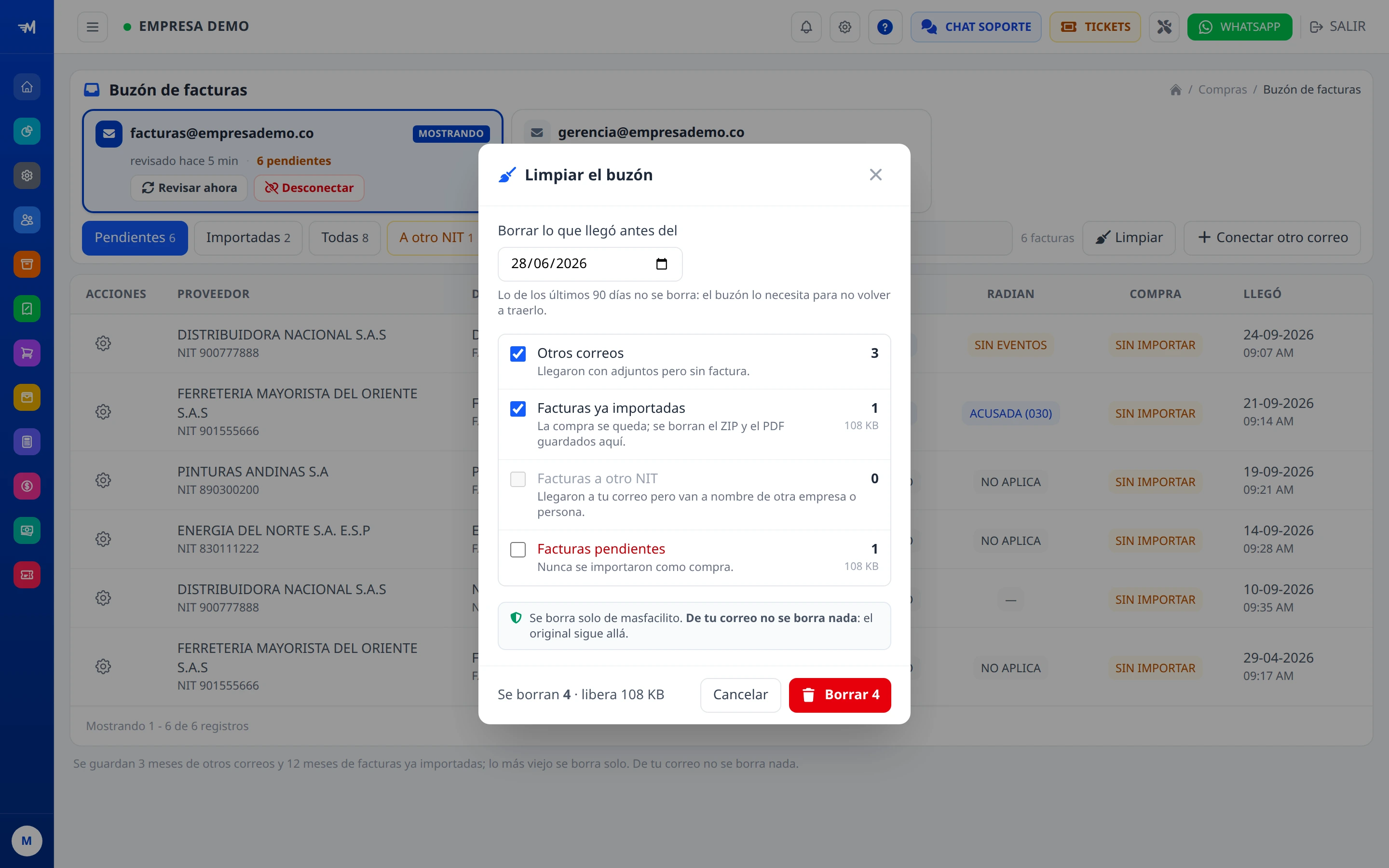This screenshot has height=868, width=1389.
Task: Uncheck the Otros correos checkbox
Action: point(517,353)
